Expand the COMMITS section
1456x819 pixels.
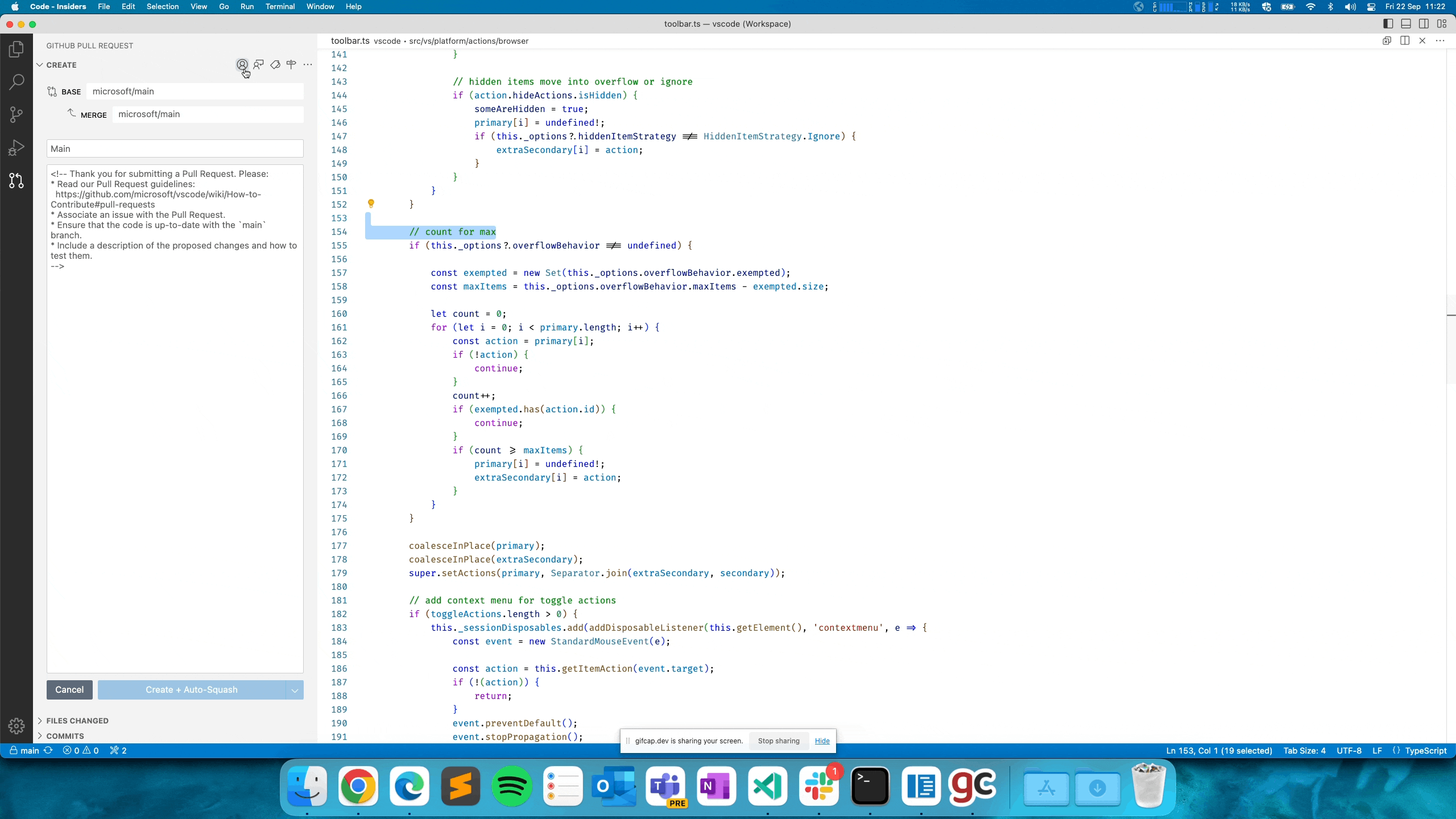[64, 735]
